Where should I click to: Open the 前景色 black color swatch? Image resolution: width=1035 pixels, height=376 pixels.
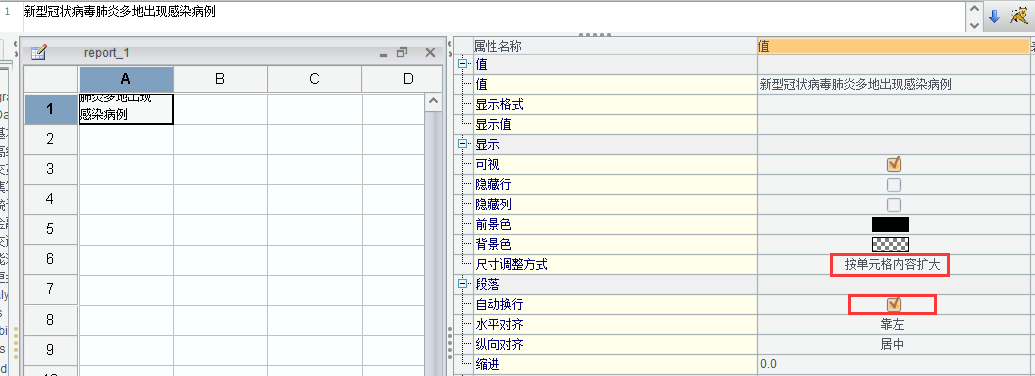coord(890,224)
